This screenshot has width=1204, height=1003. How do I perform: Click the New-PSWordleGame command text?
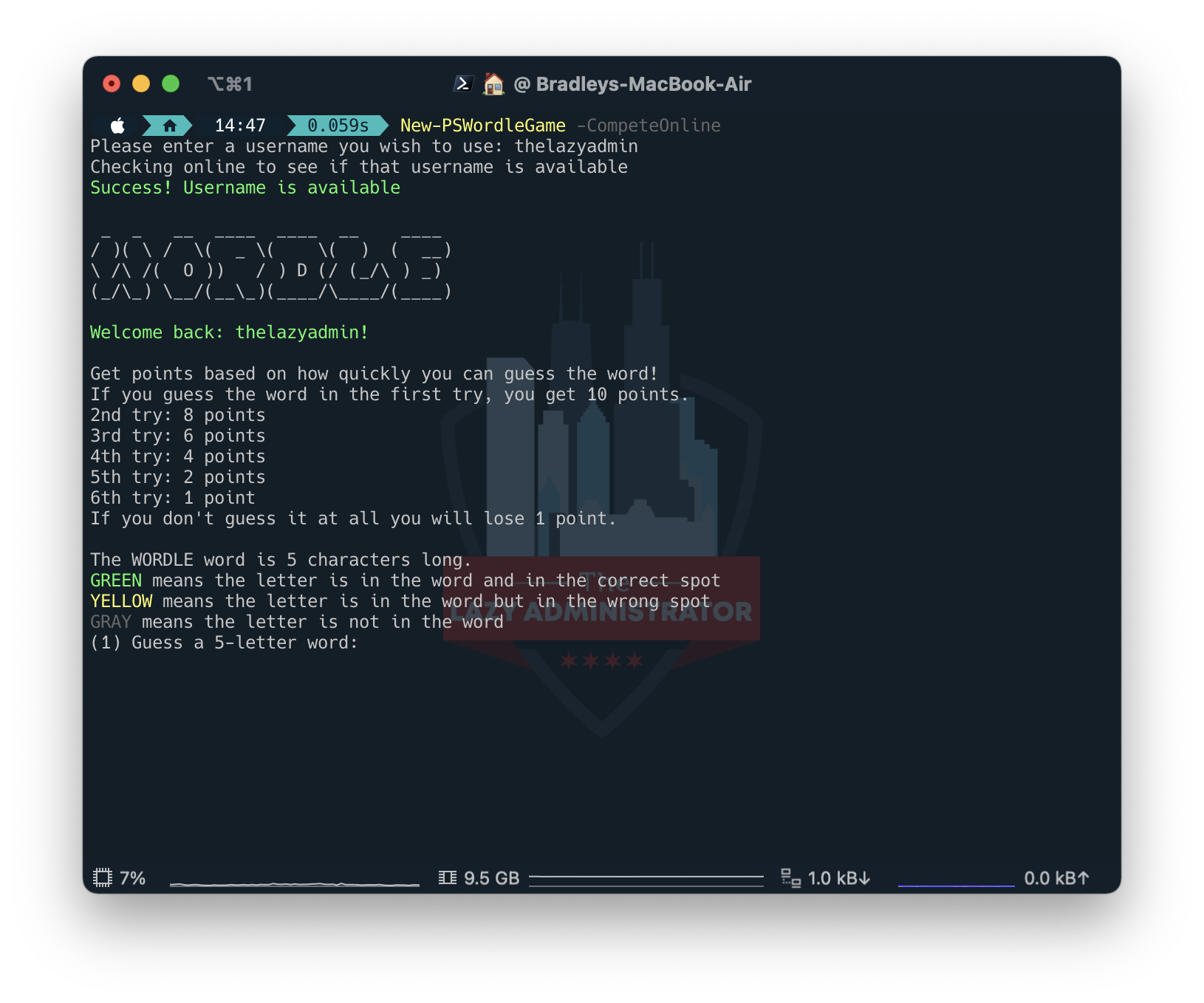pyautogui.click(x=482, y=126)
